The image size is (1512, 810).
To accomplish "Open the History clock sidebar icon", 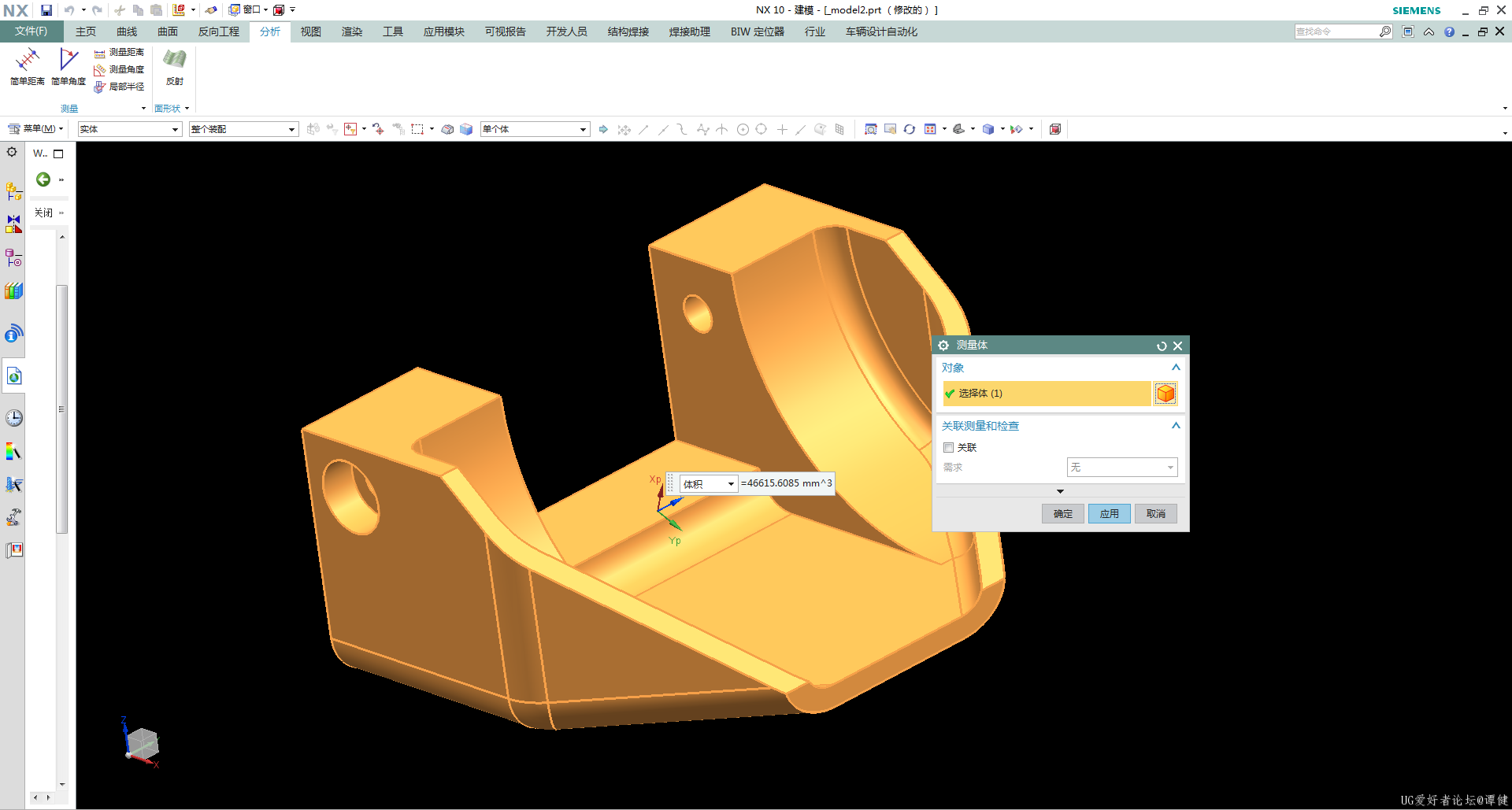I will pyautogui.click(x=13, y=418).
